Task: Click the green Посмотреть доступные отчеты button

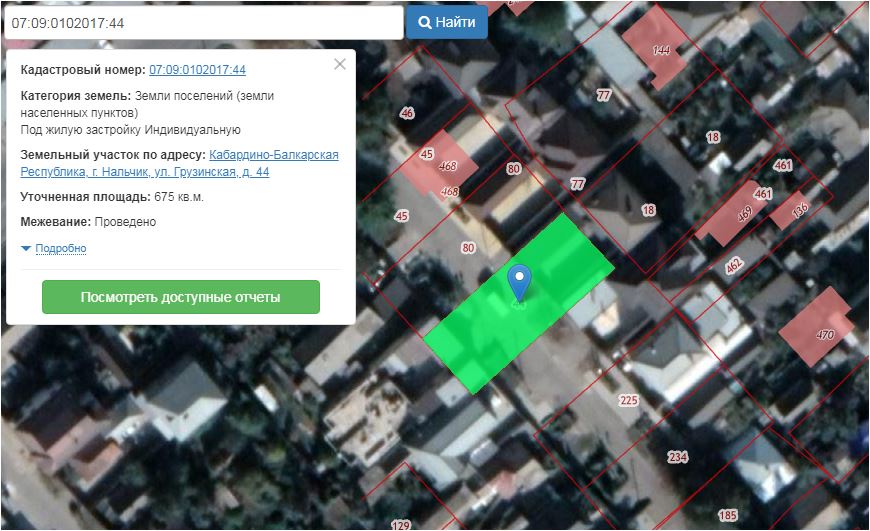Action: coord(180,297)
